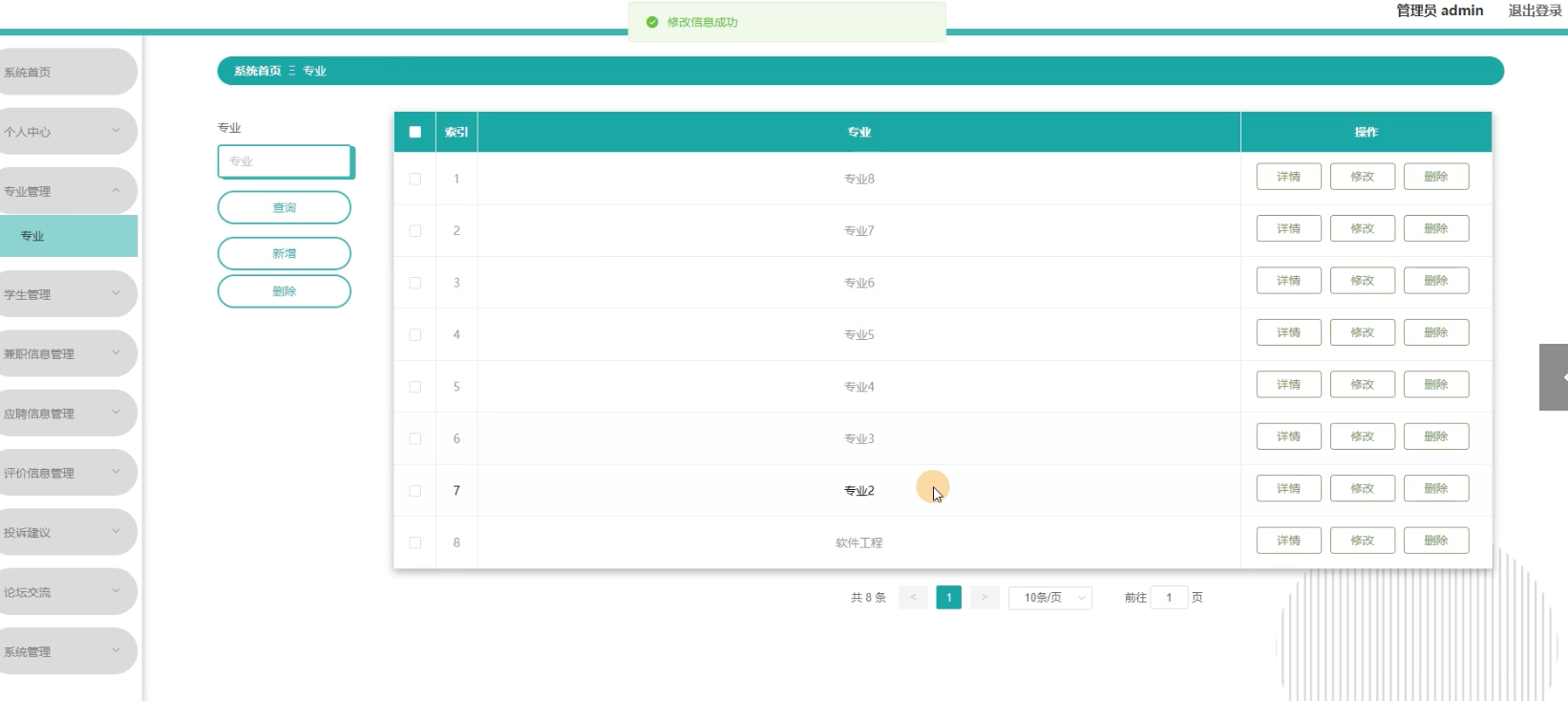Screen dimensions: 1568x701
Task: Click the 索引 column header
Action: point(456,132)
